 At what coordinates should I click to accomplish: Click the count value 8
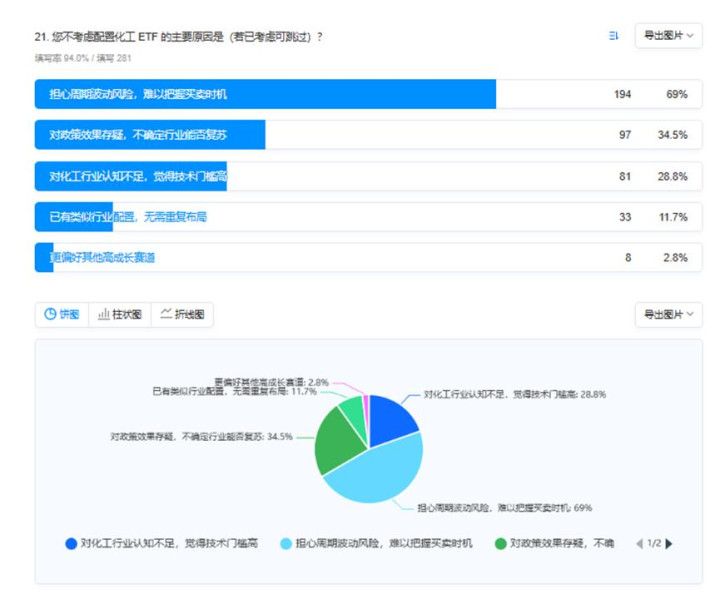tap(628, 258)
